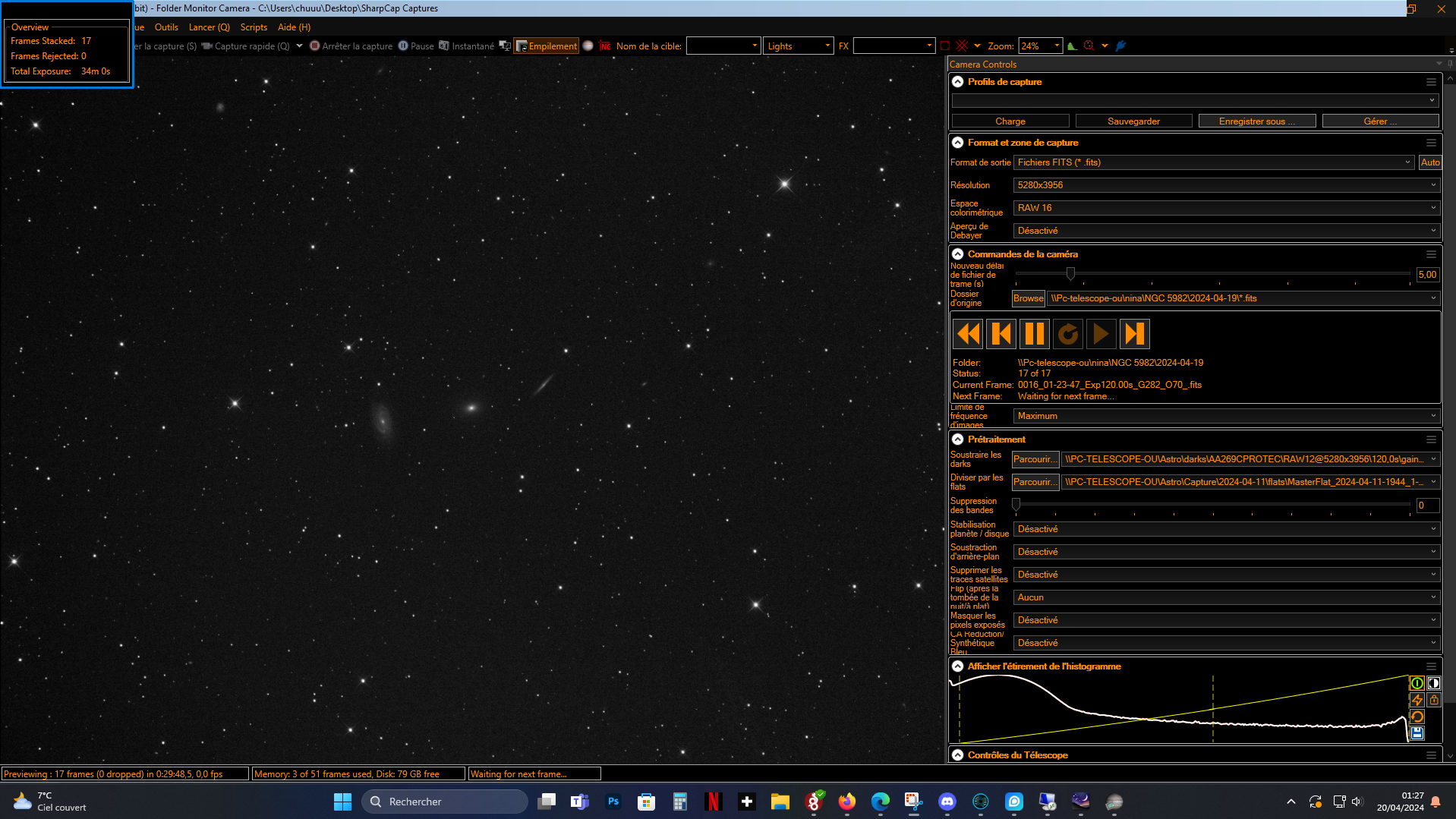Click the blue satellite icon in toolbar
This screenshot has width=1456, height=819.
pyautogui.click(x=1120, y=46)
